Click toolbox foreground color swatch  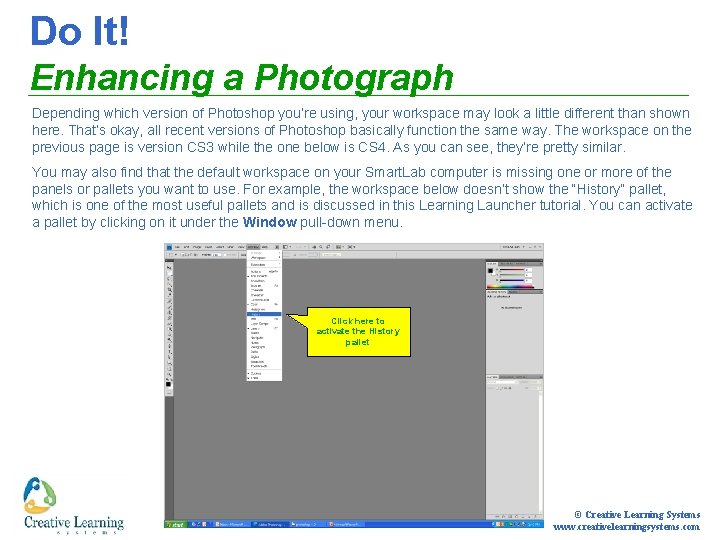click(x=168, y=384)
